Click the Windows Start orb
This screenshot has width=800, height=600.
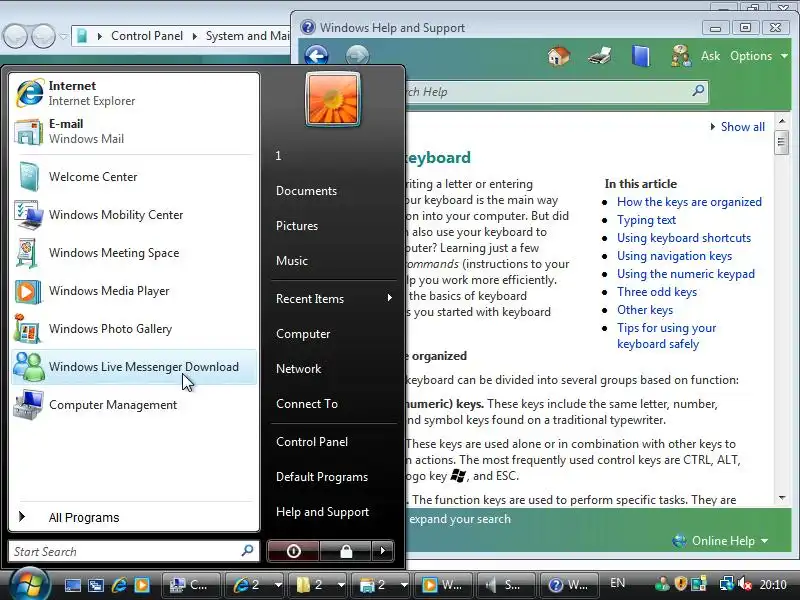click(29, 585)
